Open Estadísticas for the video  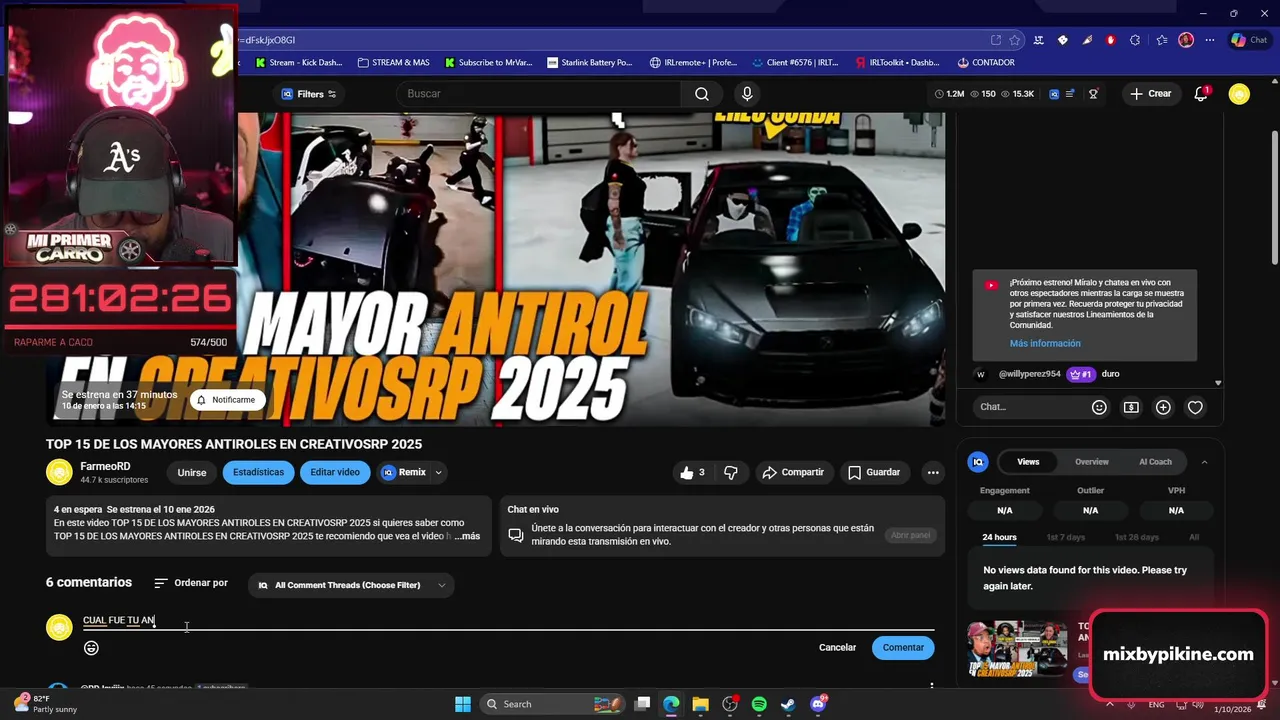(258, 473)
